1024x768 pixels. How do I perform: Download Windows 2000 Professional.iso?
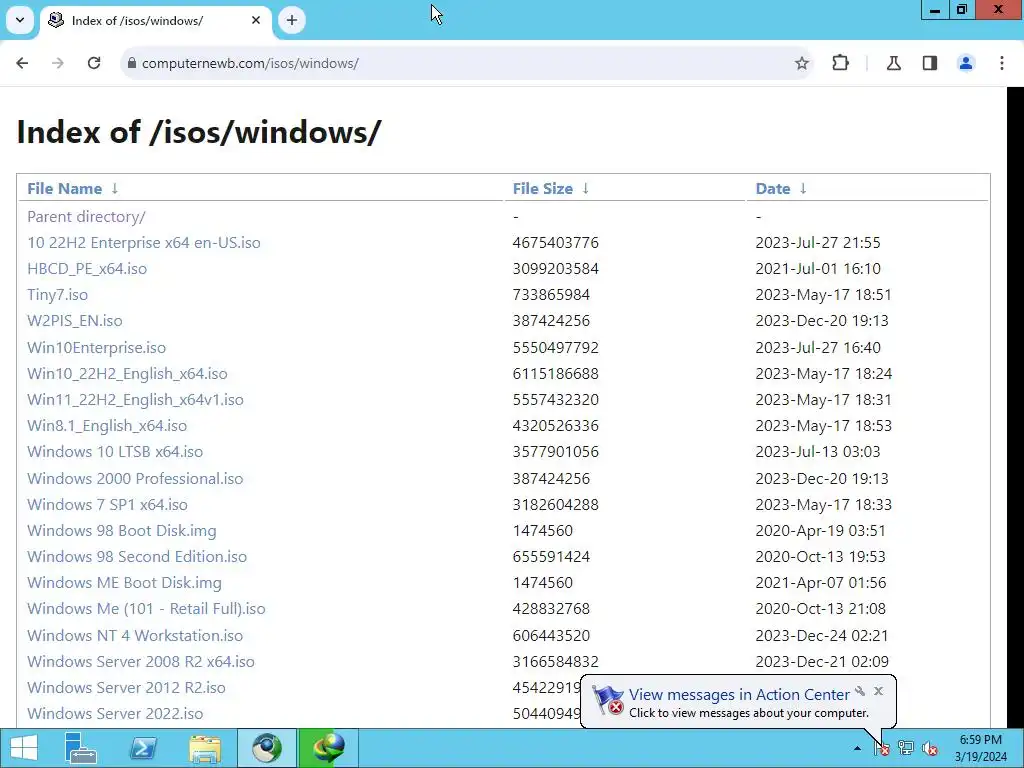coord(135,479)
